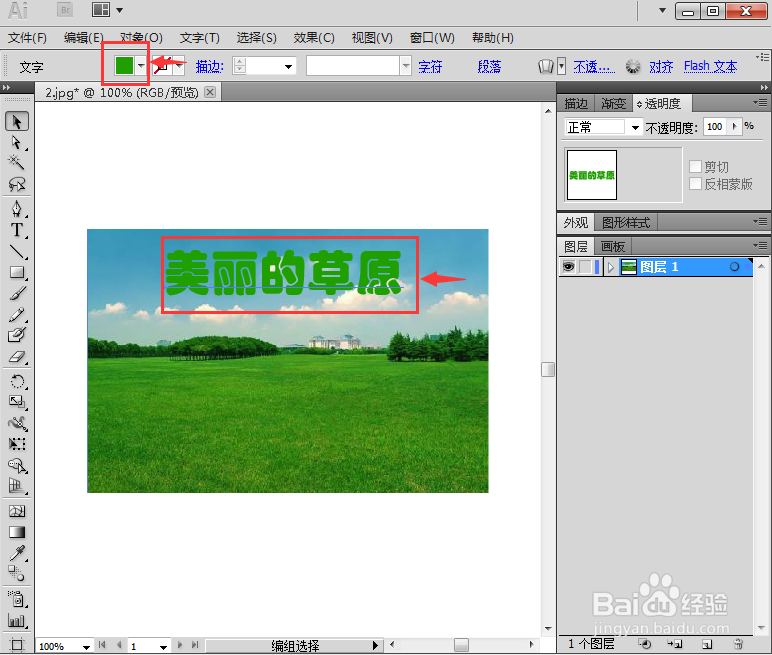This screenshot has width=772, height=655.
Task: Open the arrange documents dropdown
Action: click(120, 10)
